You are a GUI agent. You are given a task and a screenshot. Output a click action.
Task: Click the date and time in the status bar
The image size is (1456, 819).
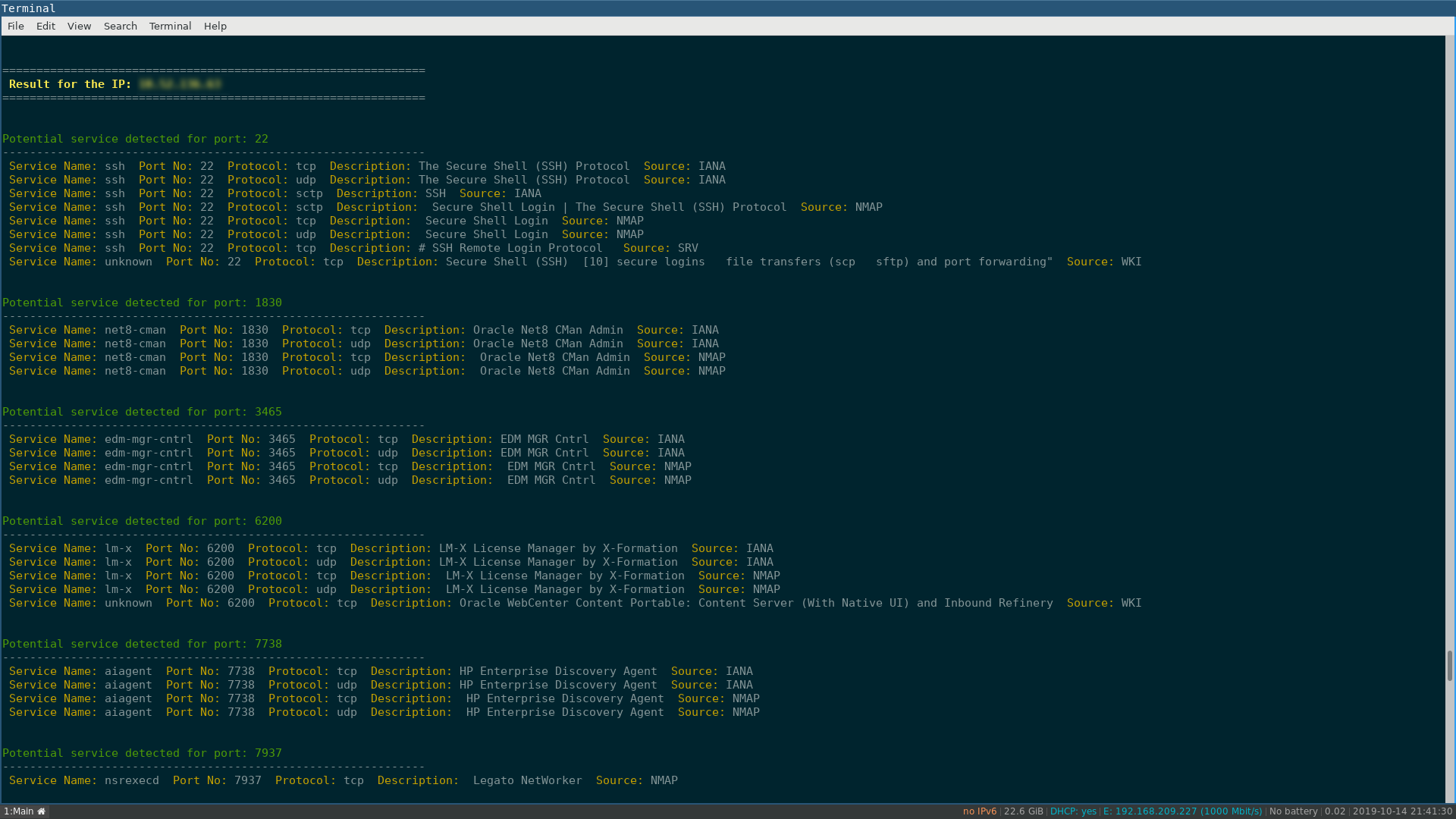click(1402, 811)
